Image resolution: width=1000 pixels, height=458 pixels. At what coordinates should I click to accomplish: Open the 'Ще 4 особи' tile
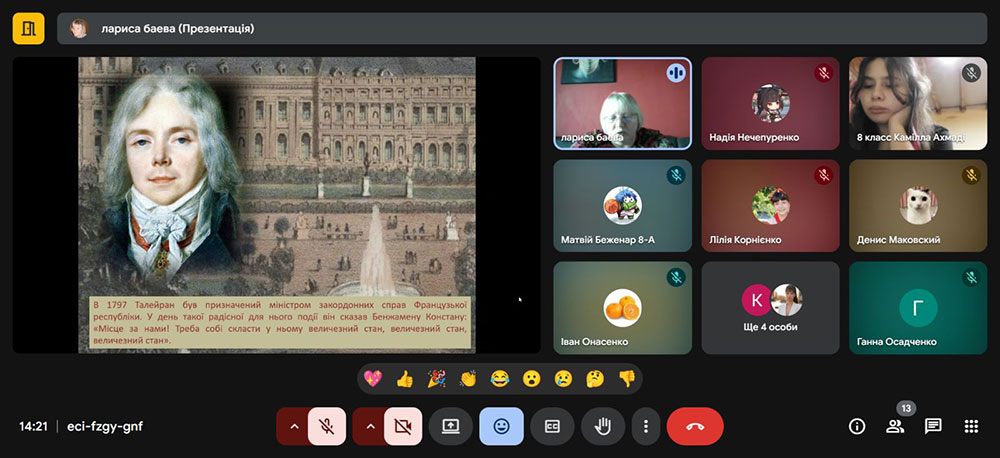[x=769, y=308]
